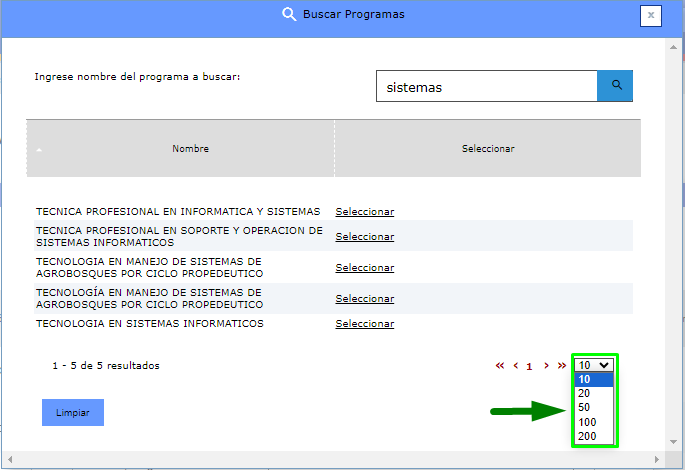Pick 100 from the page size list
685x470 pixels.
tap(587, 422)
